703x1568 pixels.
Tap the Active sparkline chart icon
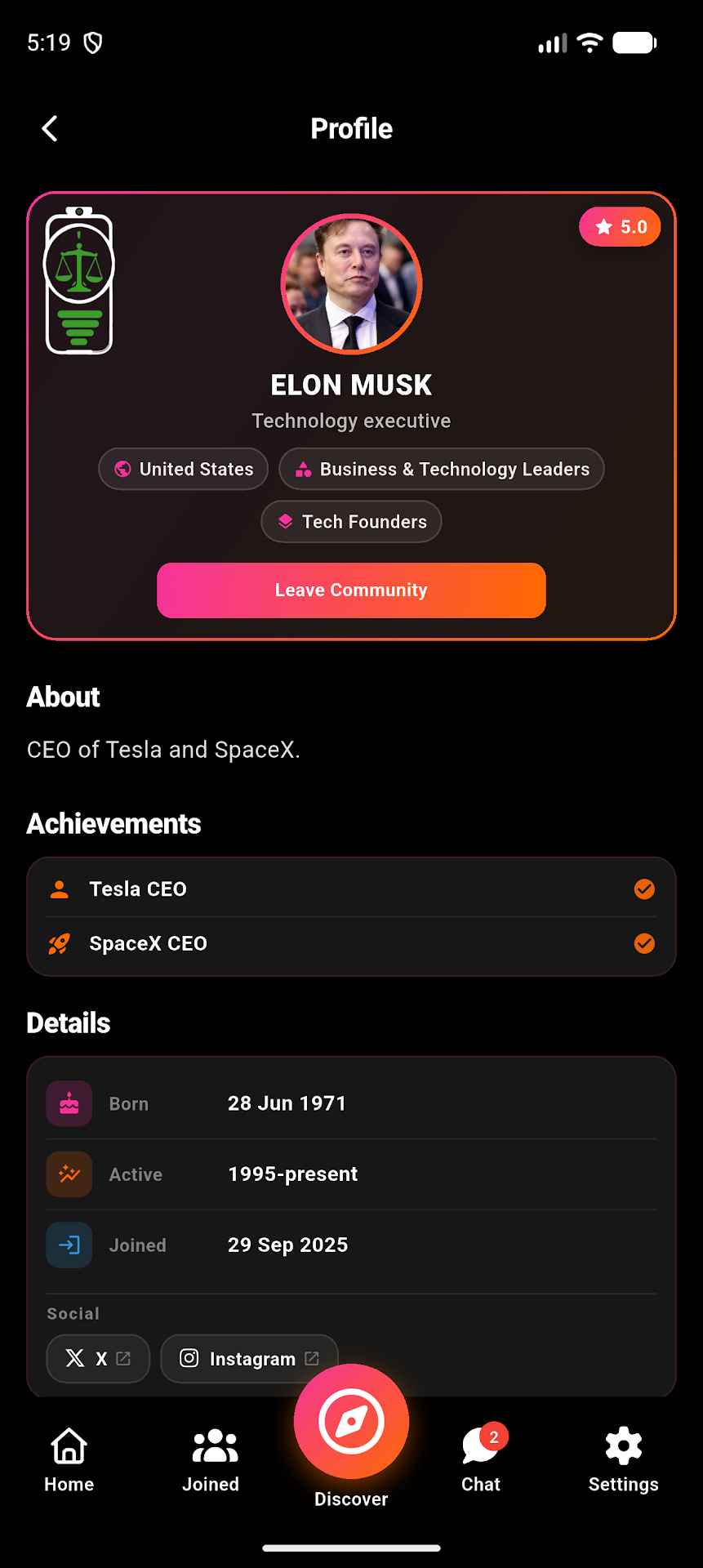[x=69, y=1174]
